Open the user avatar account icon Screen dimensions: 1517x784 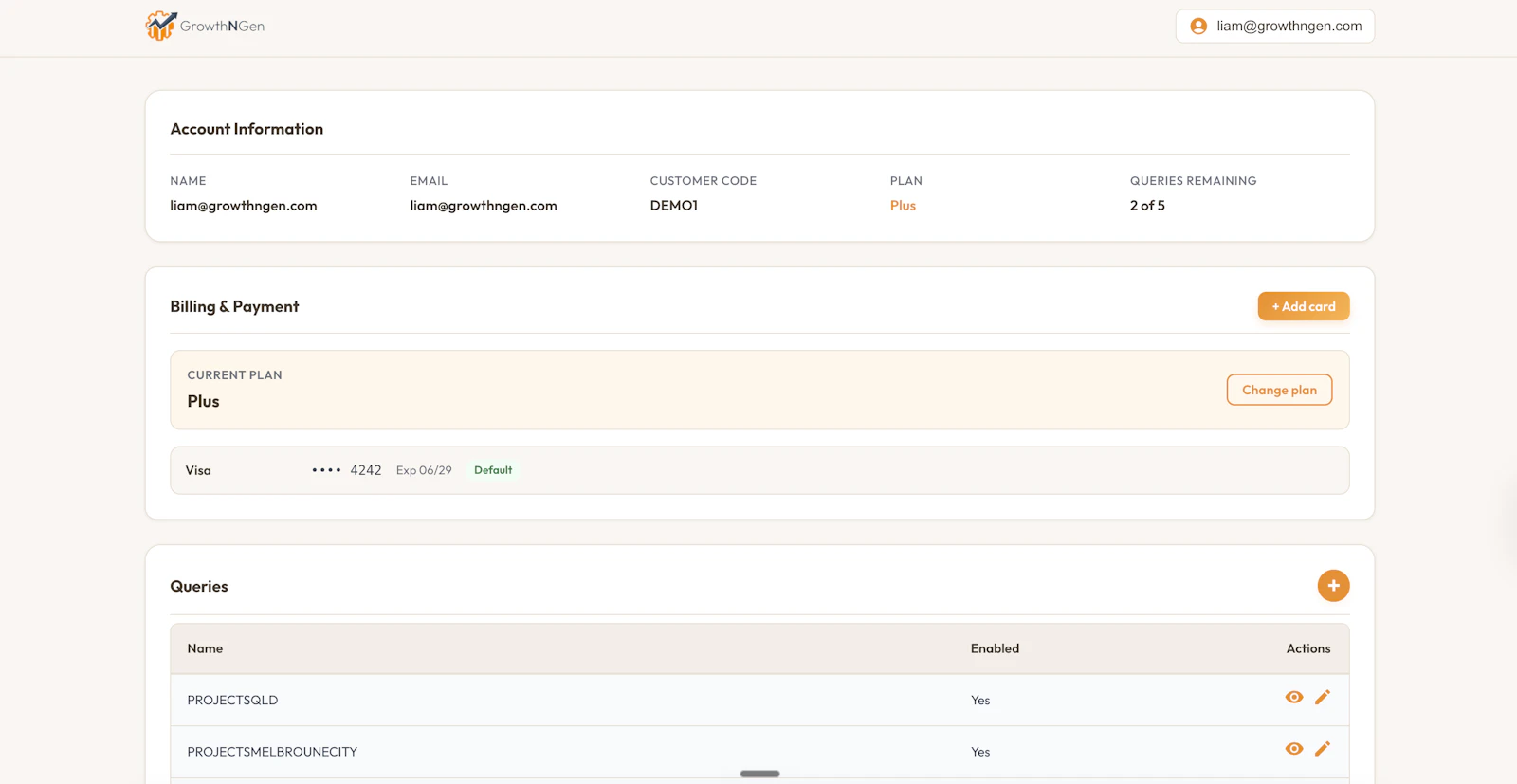[x=1198, y=27]
